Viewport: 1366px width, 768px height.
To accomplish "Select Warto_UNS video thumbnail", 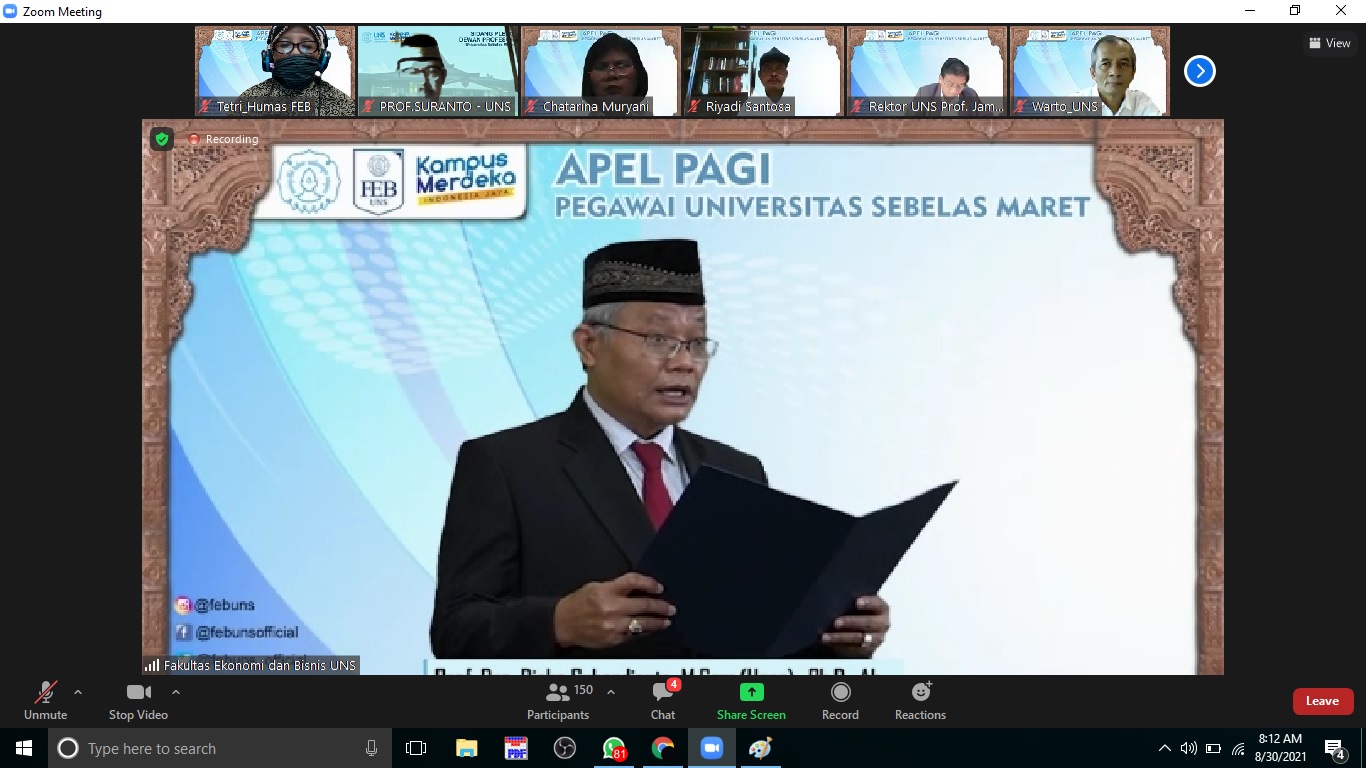I will point(1089,71).
